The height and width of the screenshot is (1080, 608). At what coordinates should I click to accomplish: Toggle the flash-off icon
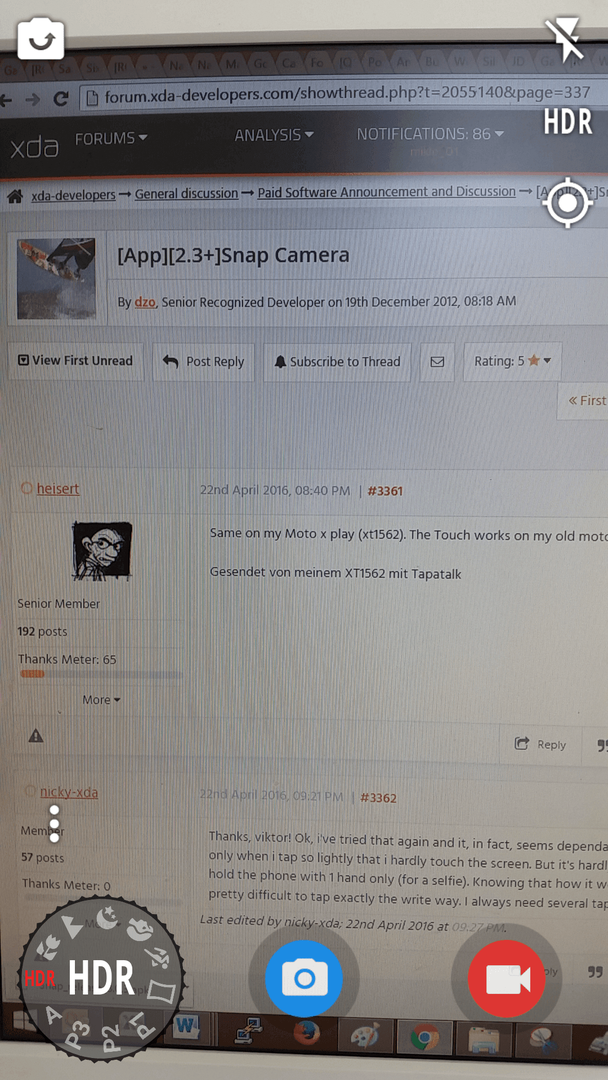click(x=564, y=41)
